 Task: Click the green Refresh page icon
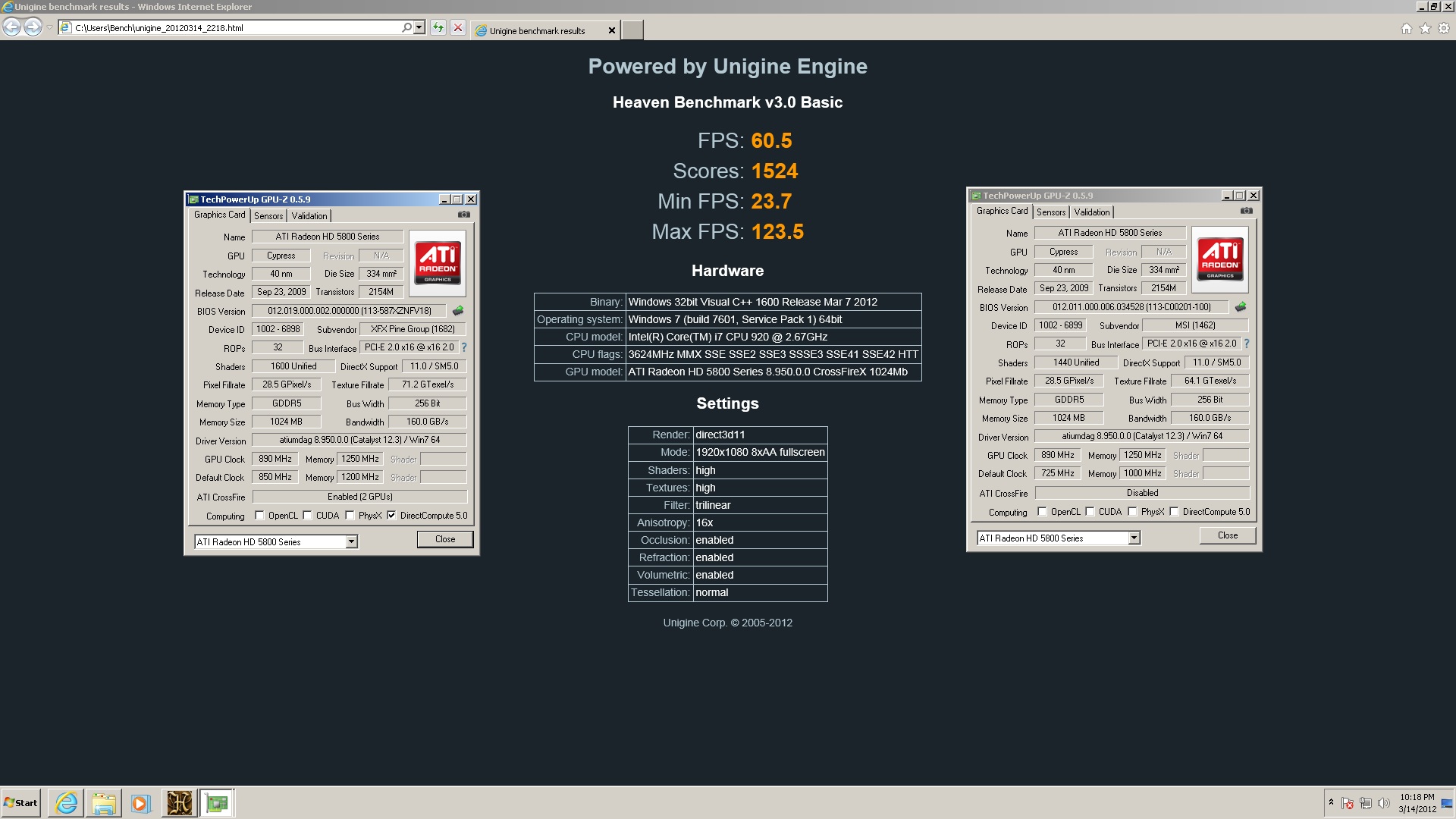438,28
